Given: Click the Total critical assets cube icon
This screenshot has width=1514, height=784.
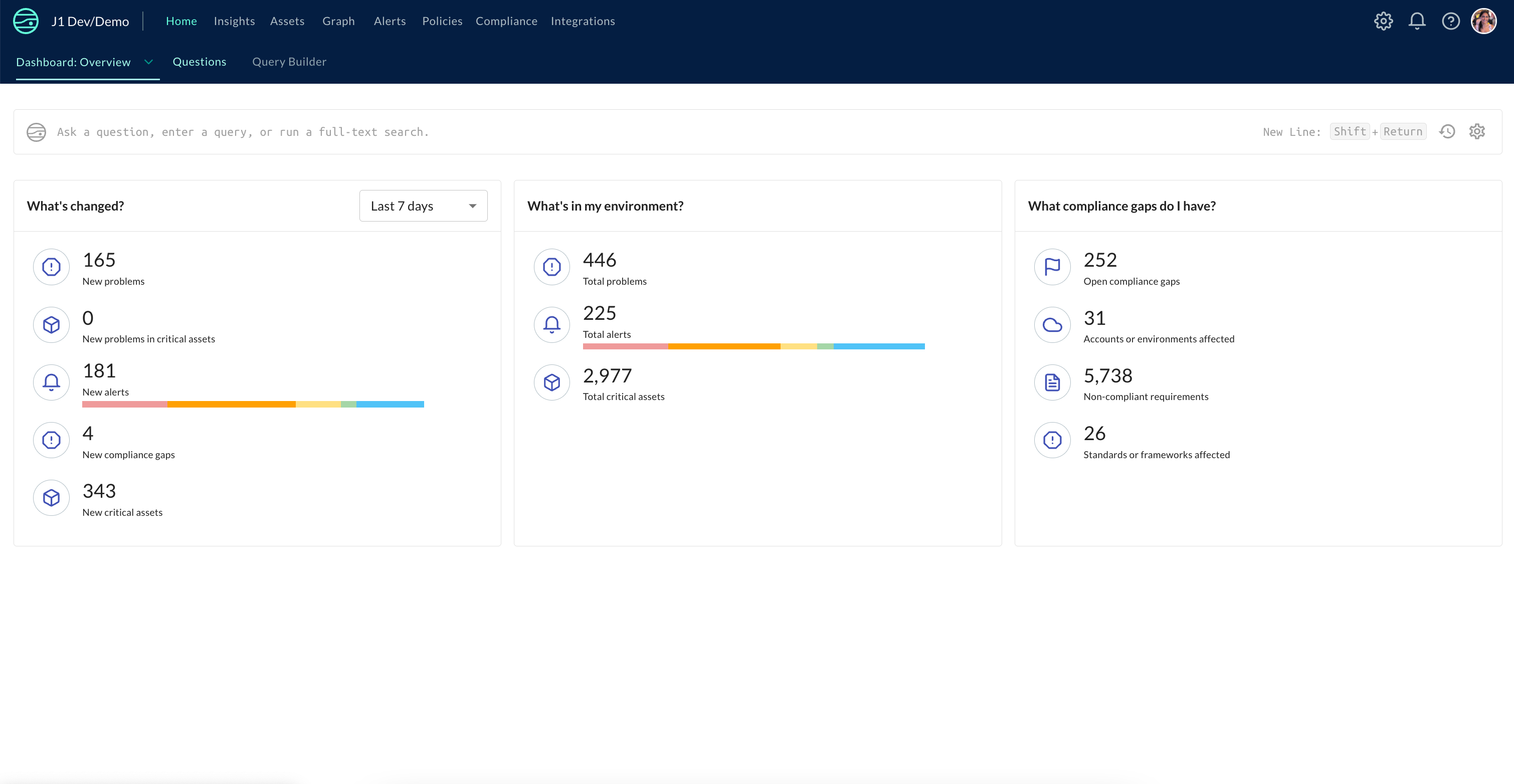Looking at the screenshot, I should click(x=551, y=382).
